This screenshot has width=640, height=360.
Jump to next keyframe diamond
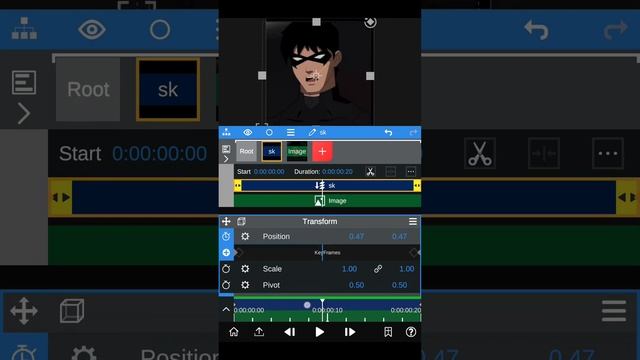click(414, 253)
